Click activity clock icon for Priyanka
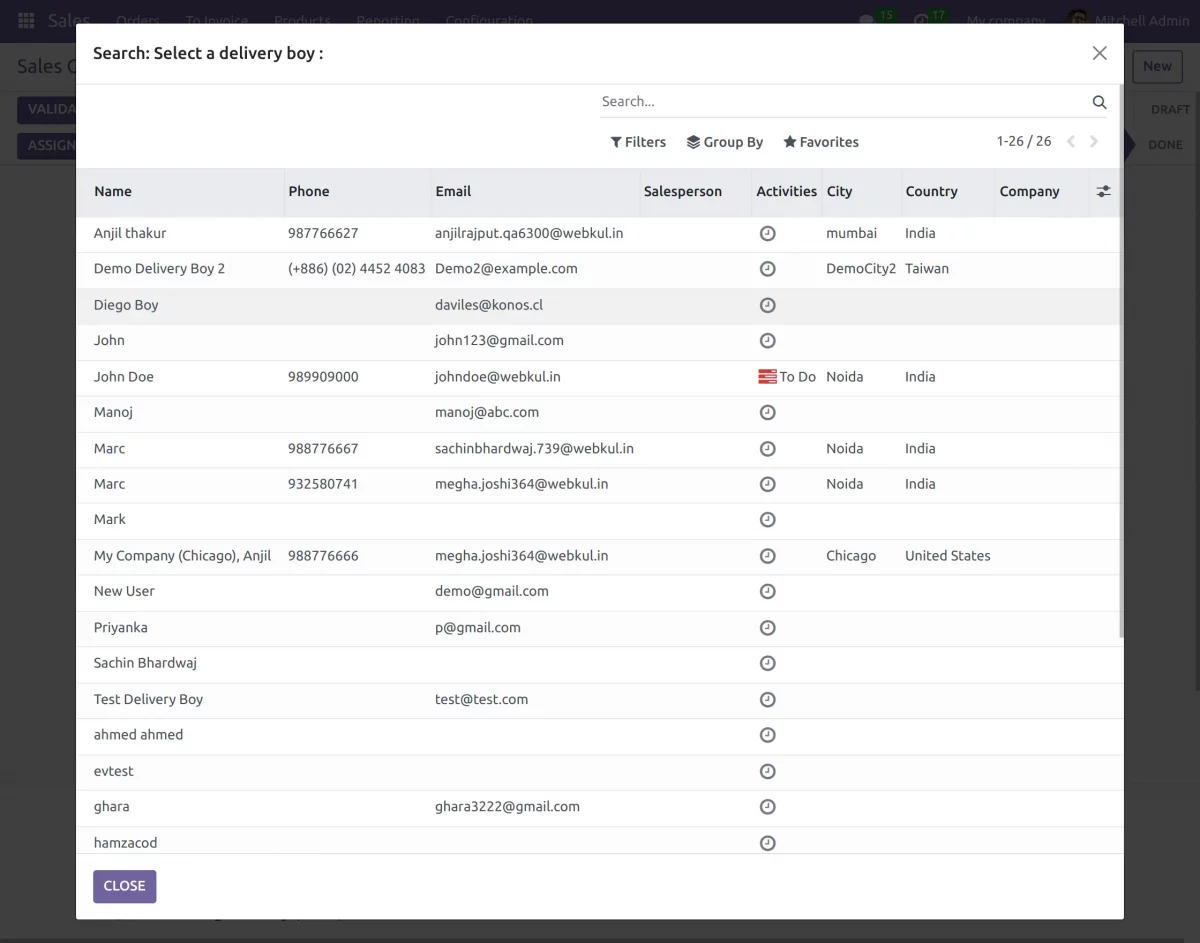This screenshot has width=1200, height=943. click(x=767, y=628)
